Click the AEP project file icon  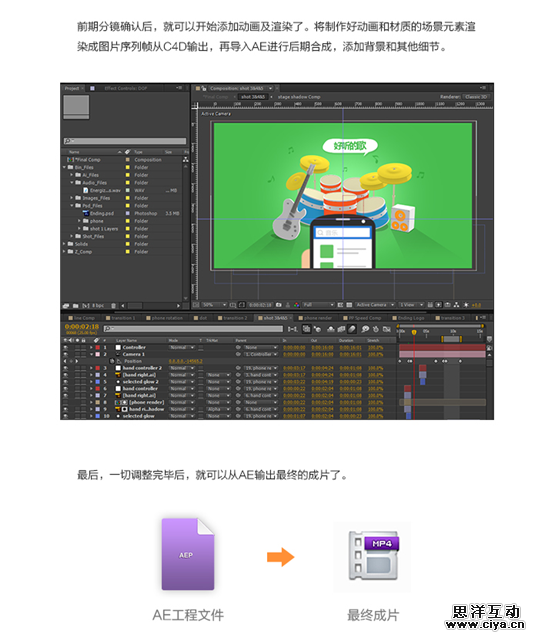point(188,554)
